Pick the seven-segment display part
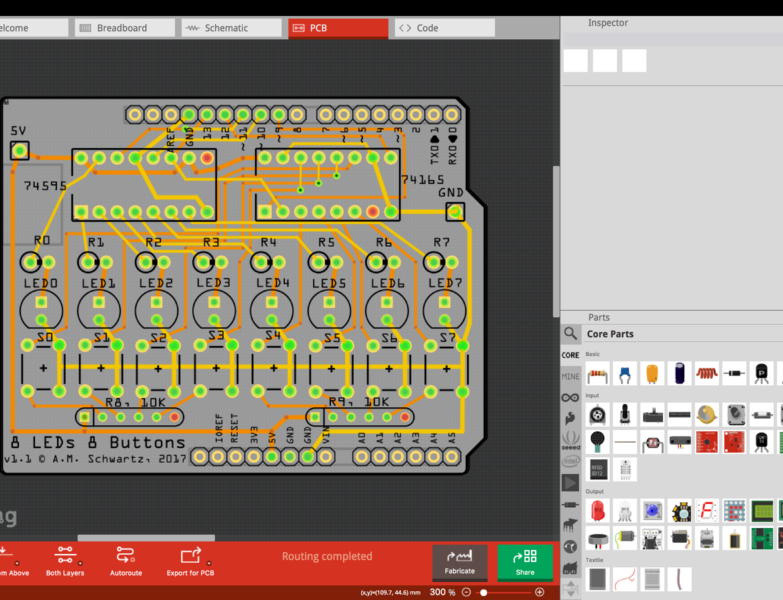Viewport: 783px width, 600px height. click(x=706, y=511)
